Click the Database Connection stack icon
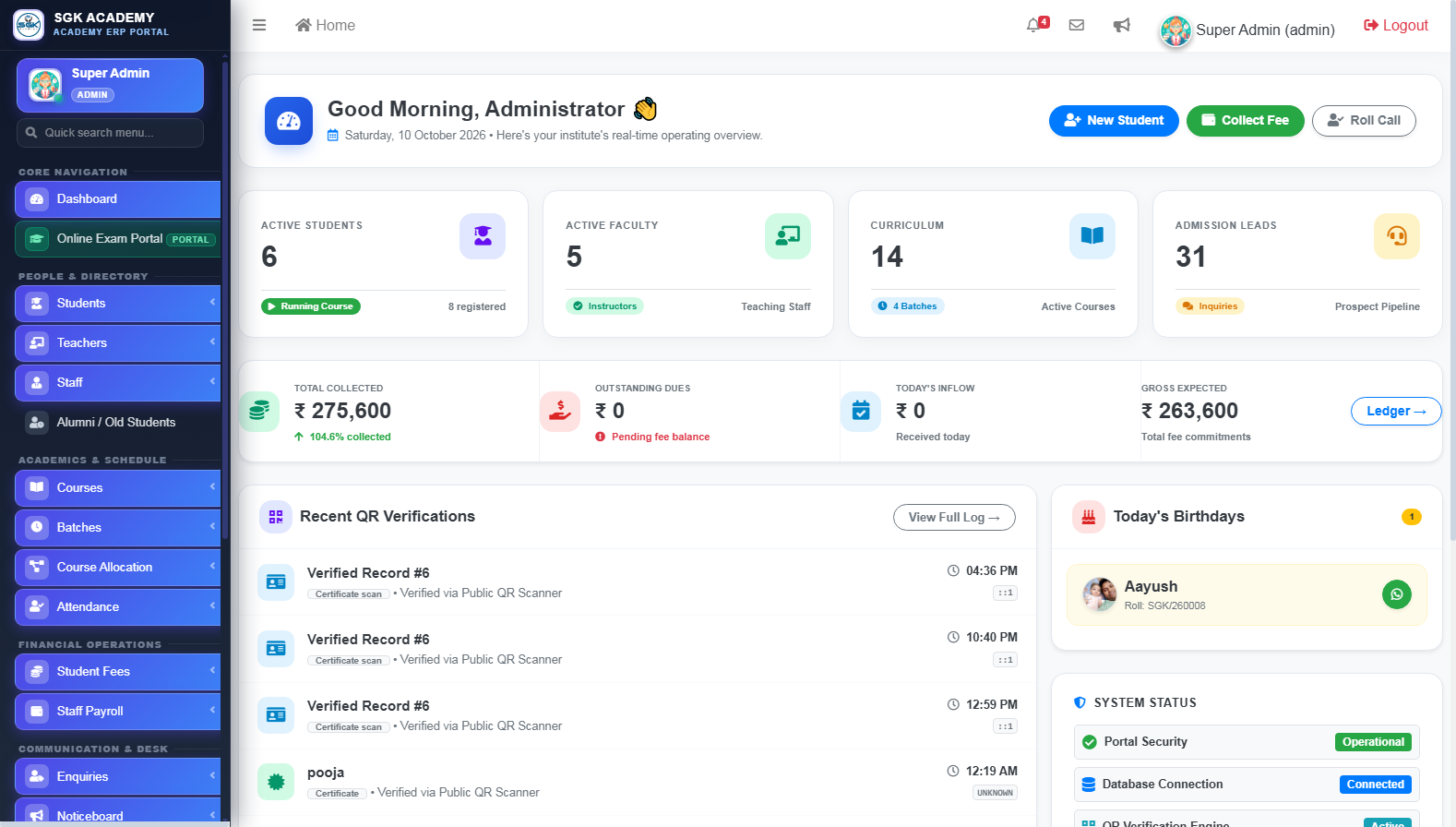 [1089, 785]
